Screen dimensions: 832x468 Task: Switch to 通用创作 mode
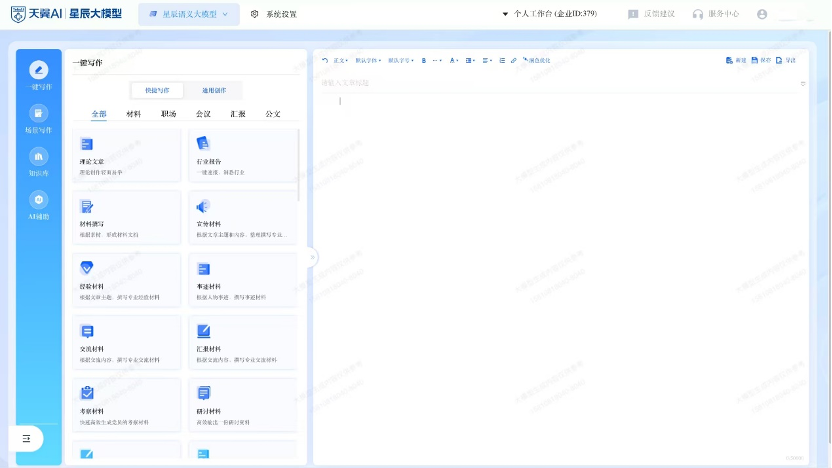(214, 90)
